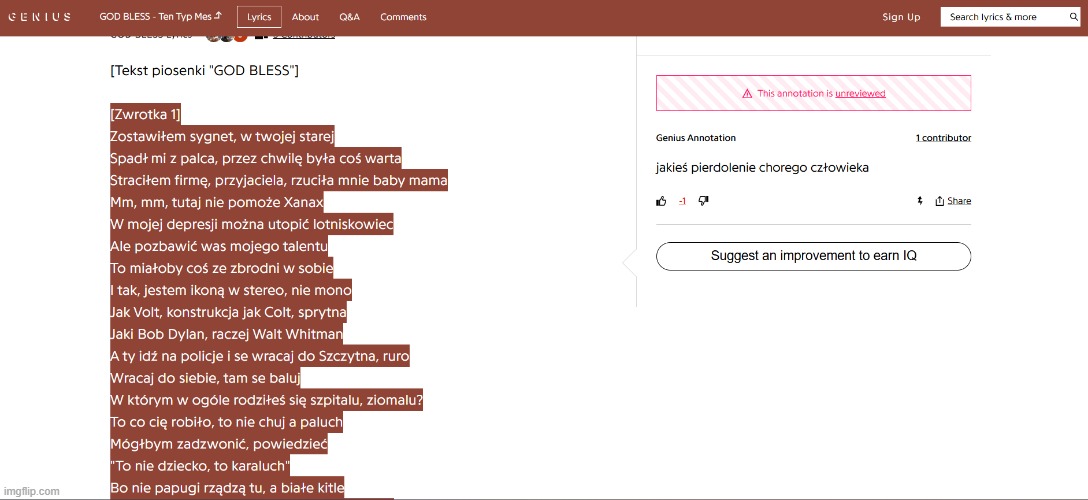The height and width of the screenshot is (500, 1088).
Task: Click lyric 'Jak Volt, konstrukcja jak Colt, sprytna'
Action: (228, 313)
